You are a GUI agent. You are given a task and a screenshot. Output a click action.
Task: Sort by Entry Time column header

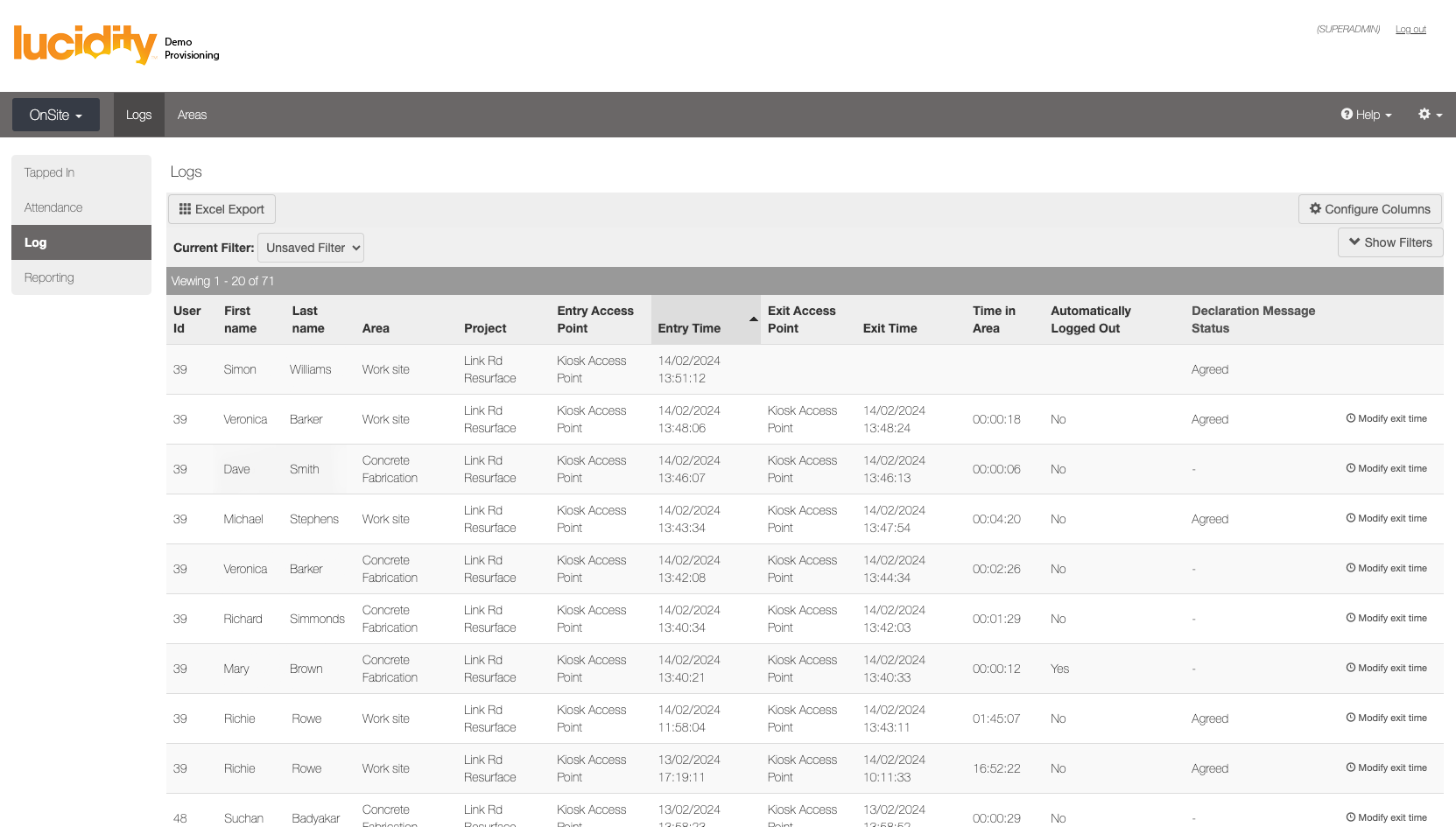pos(689,328)
